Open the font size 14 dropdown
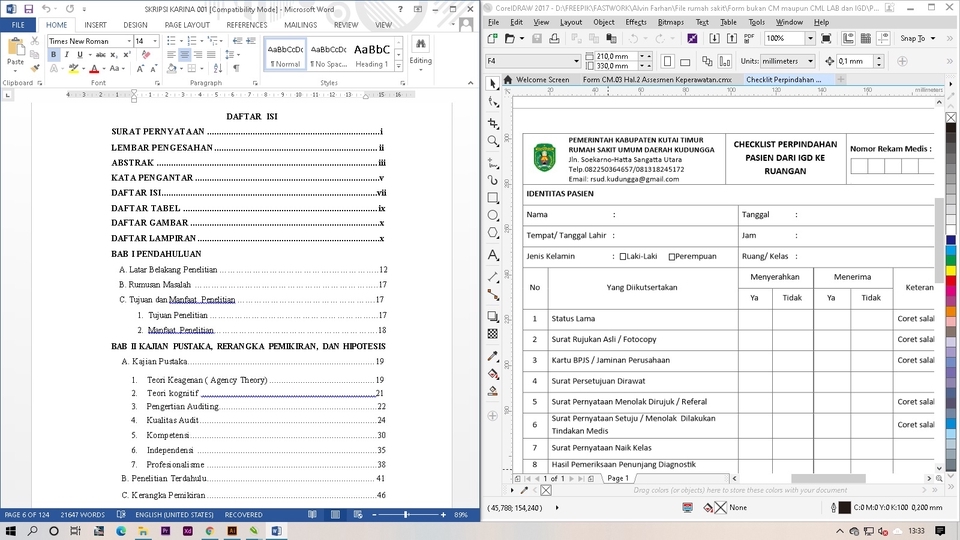This screenshot has height=540, width=960. 155,41
